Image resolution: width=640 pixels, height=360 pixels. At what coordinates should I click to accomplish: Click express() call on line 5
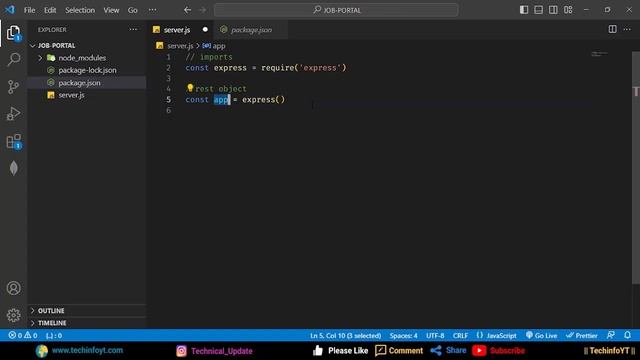pyautogui.click(x=263, y=100)
